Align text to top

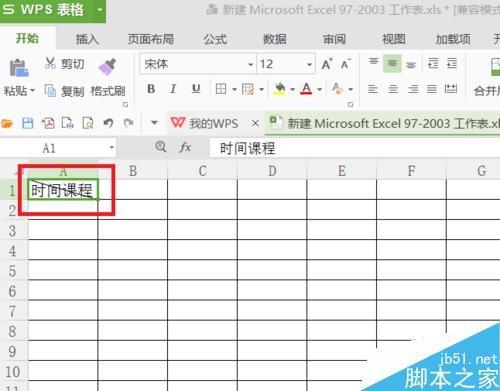[x=374, y=63]
